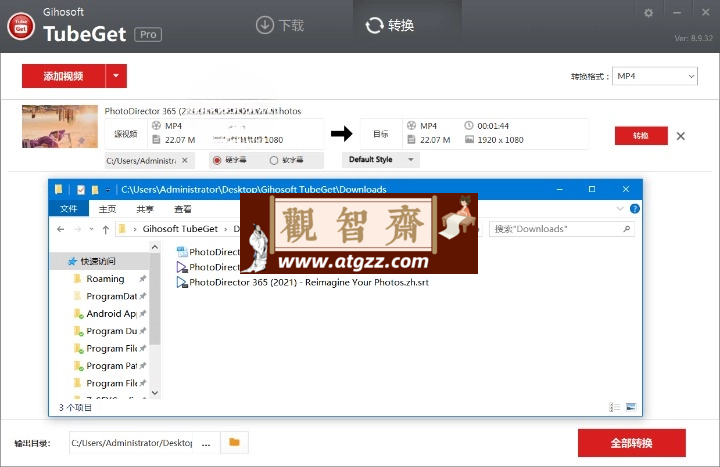720x467 pixels.
Task: Open the TubeGet settings gear
Action: pyautogui.click(x=648, y=13)
